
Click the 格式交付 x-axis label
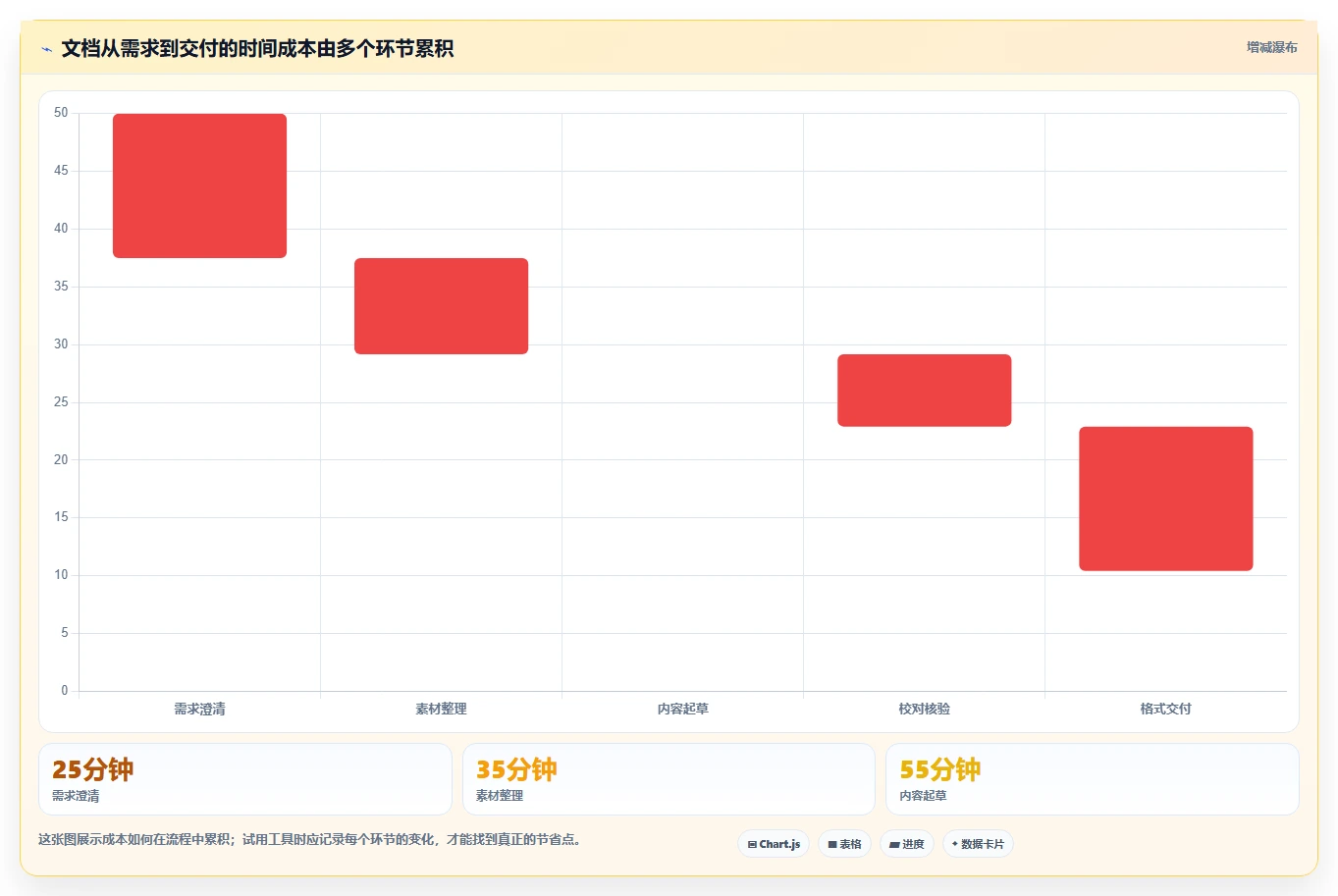pos(1165,709)
